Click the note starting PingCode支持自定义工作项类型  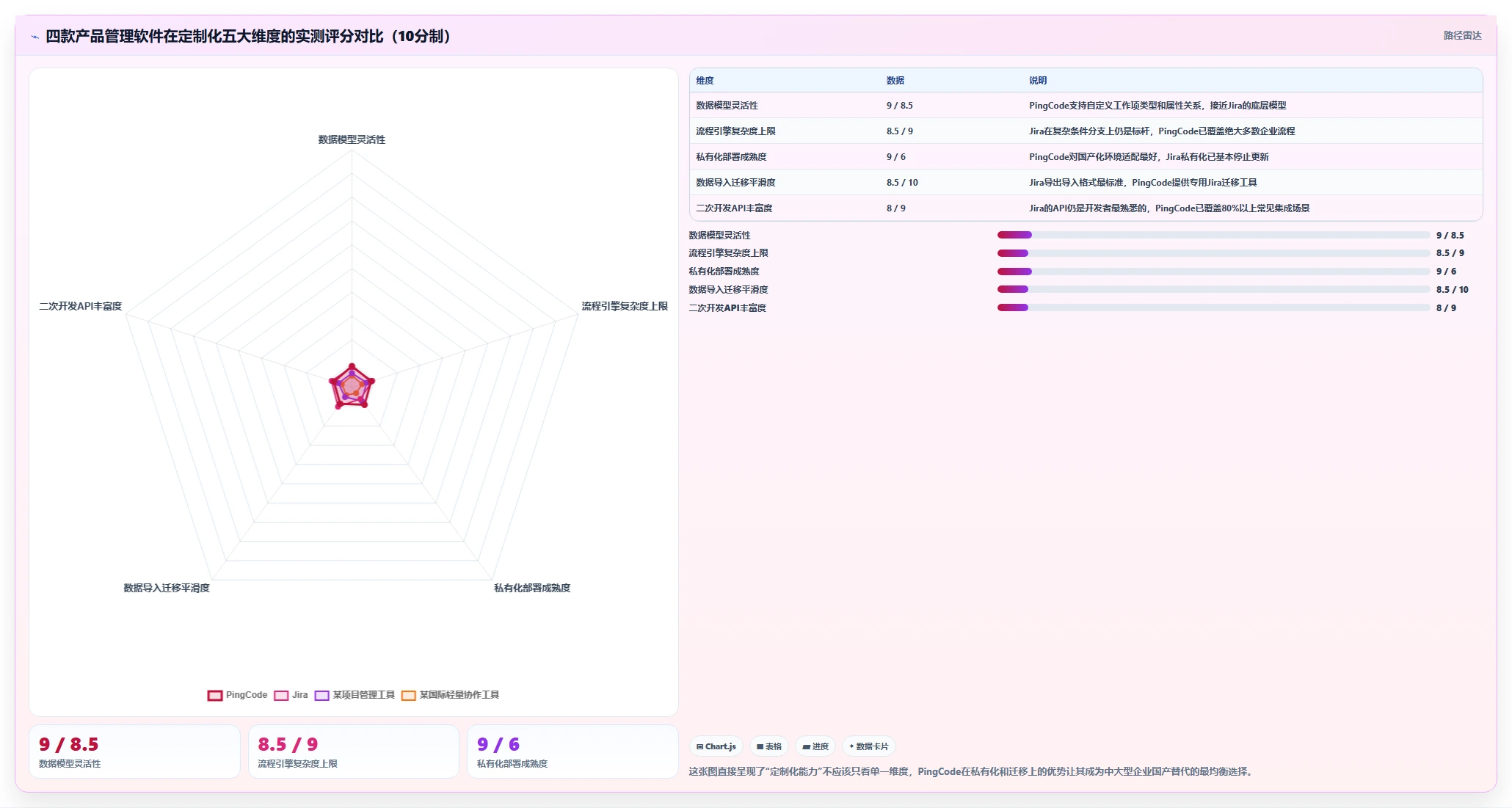click(x=1157, y=106)
